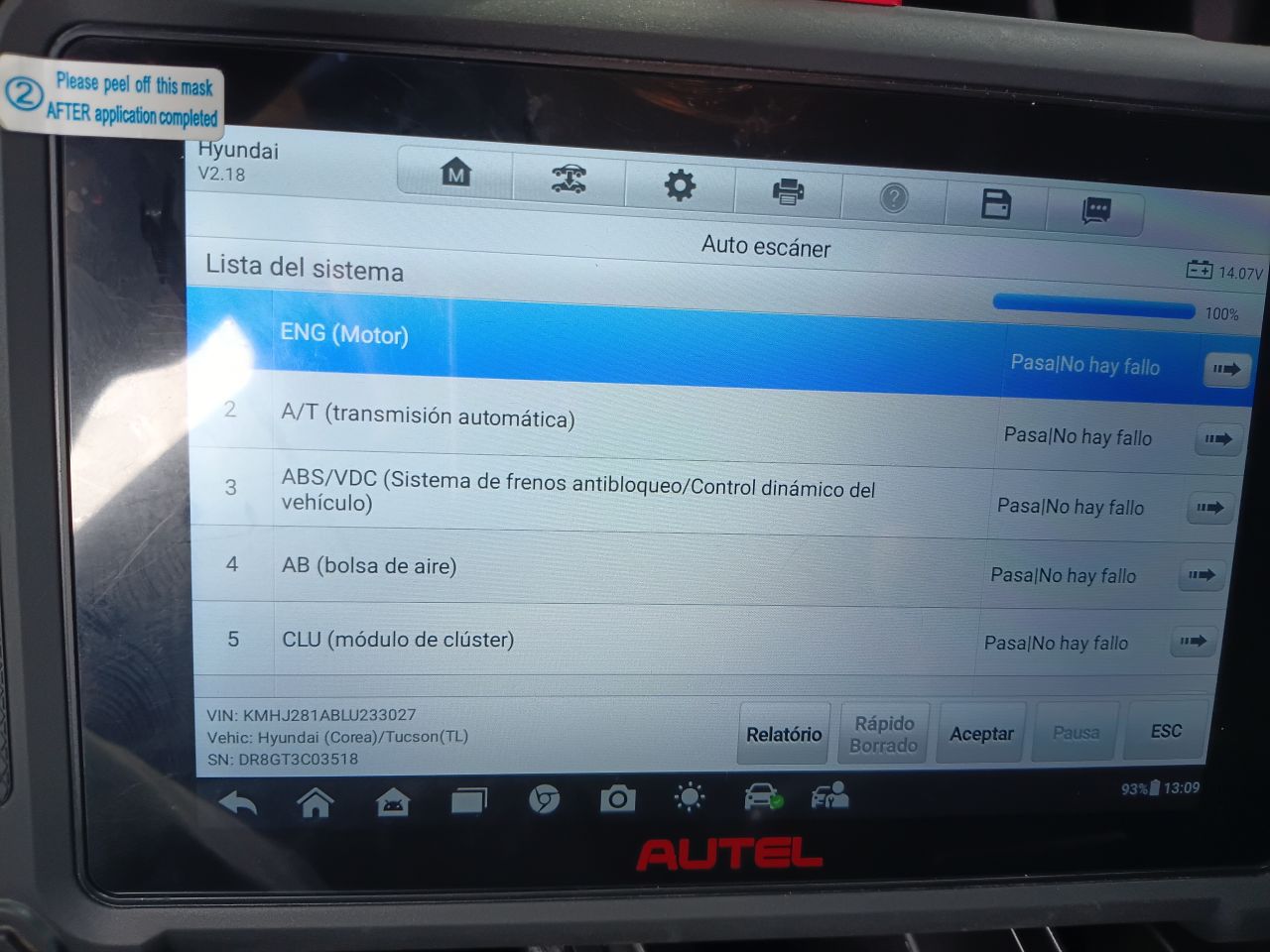The width and height of the screenshot is (1270, 952).
Task: Click the ESC button
Action: pos(1167,732)
